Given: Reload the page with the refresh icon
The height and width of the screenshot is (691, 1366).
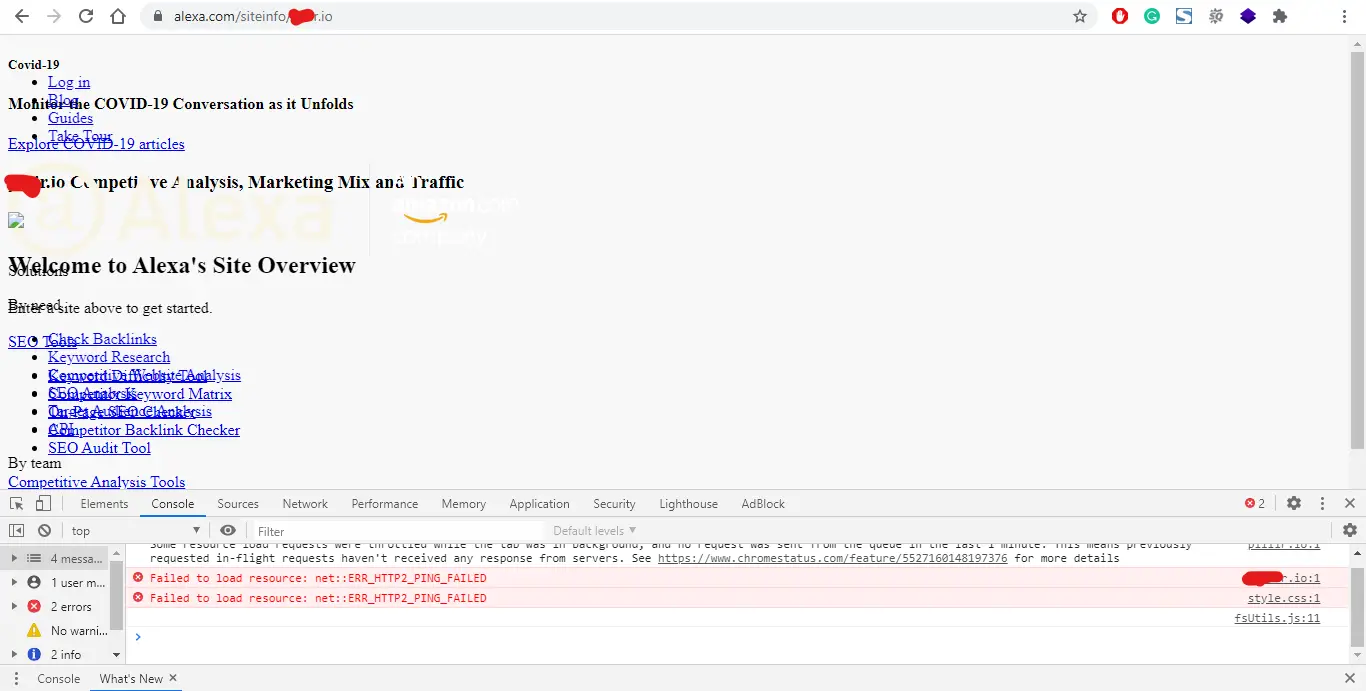Looking at the screenshot, I should coord(86,16).
